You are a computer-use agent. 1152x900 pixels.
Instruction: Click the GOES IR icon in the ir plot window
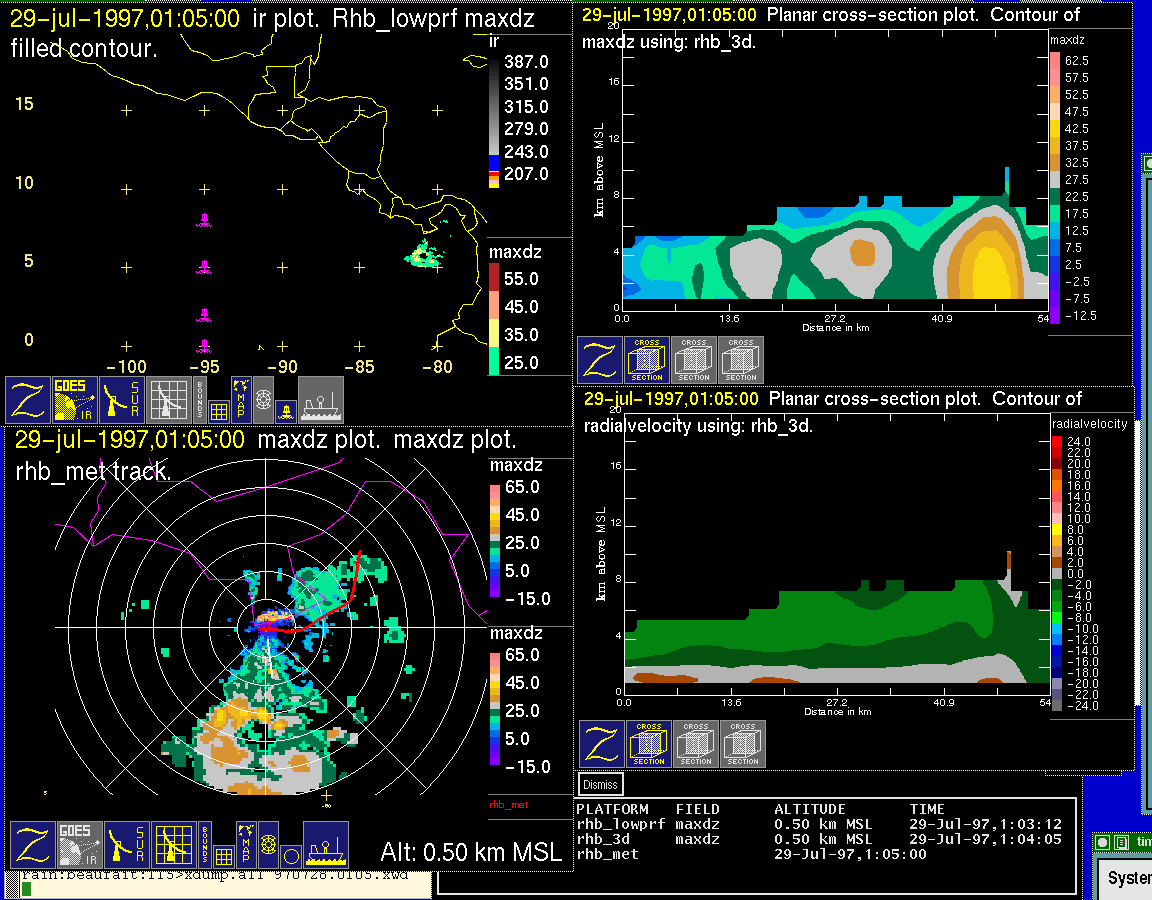point(76,400)
